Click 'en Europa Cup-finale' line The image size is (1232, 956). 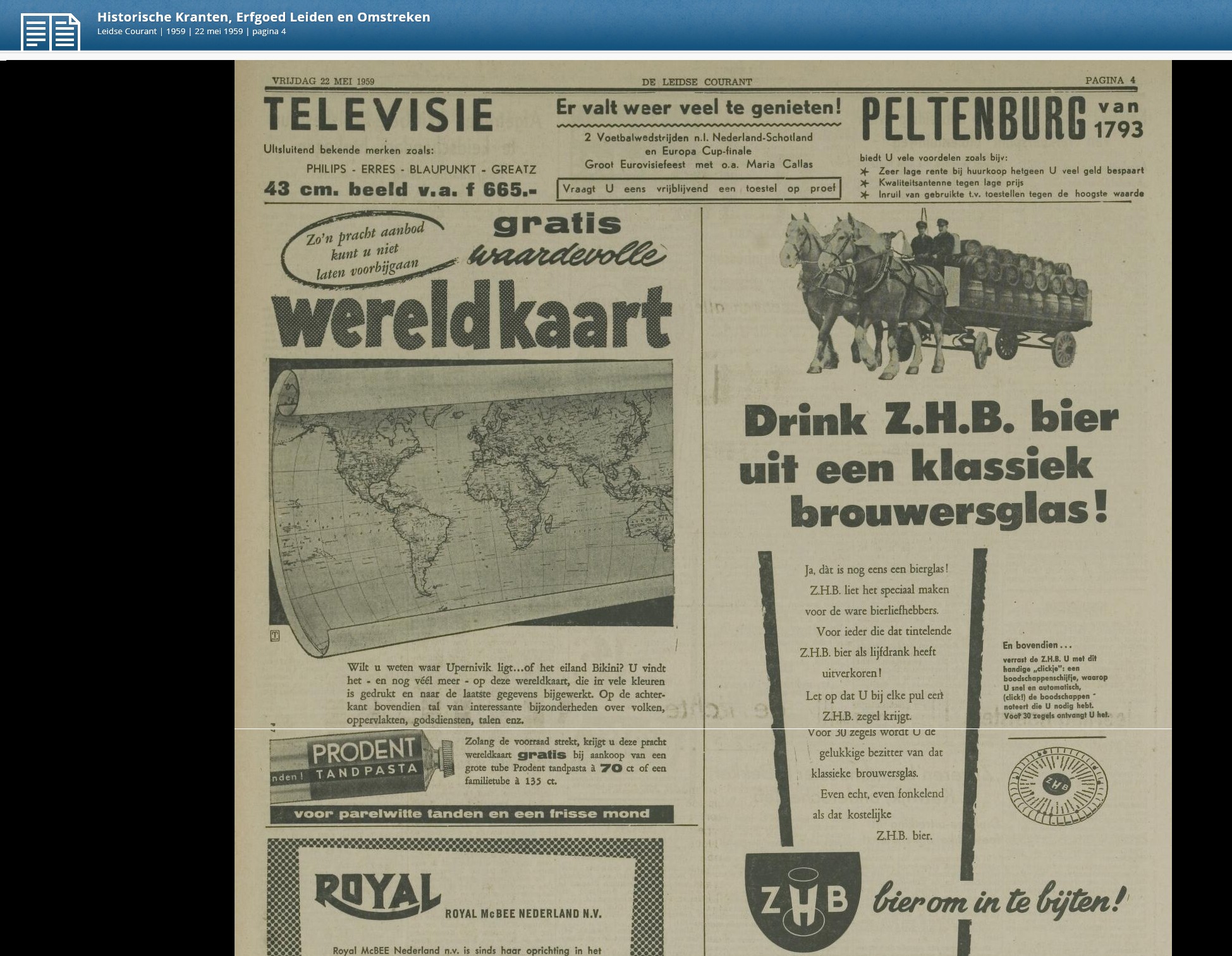tap(698, 151)
